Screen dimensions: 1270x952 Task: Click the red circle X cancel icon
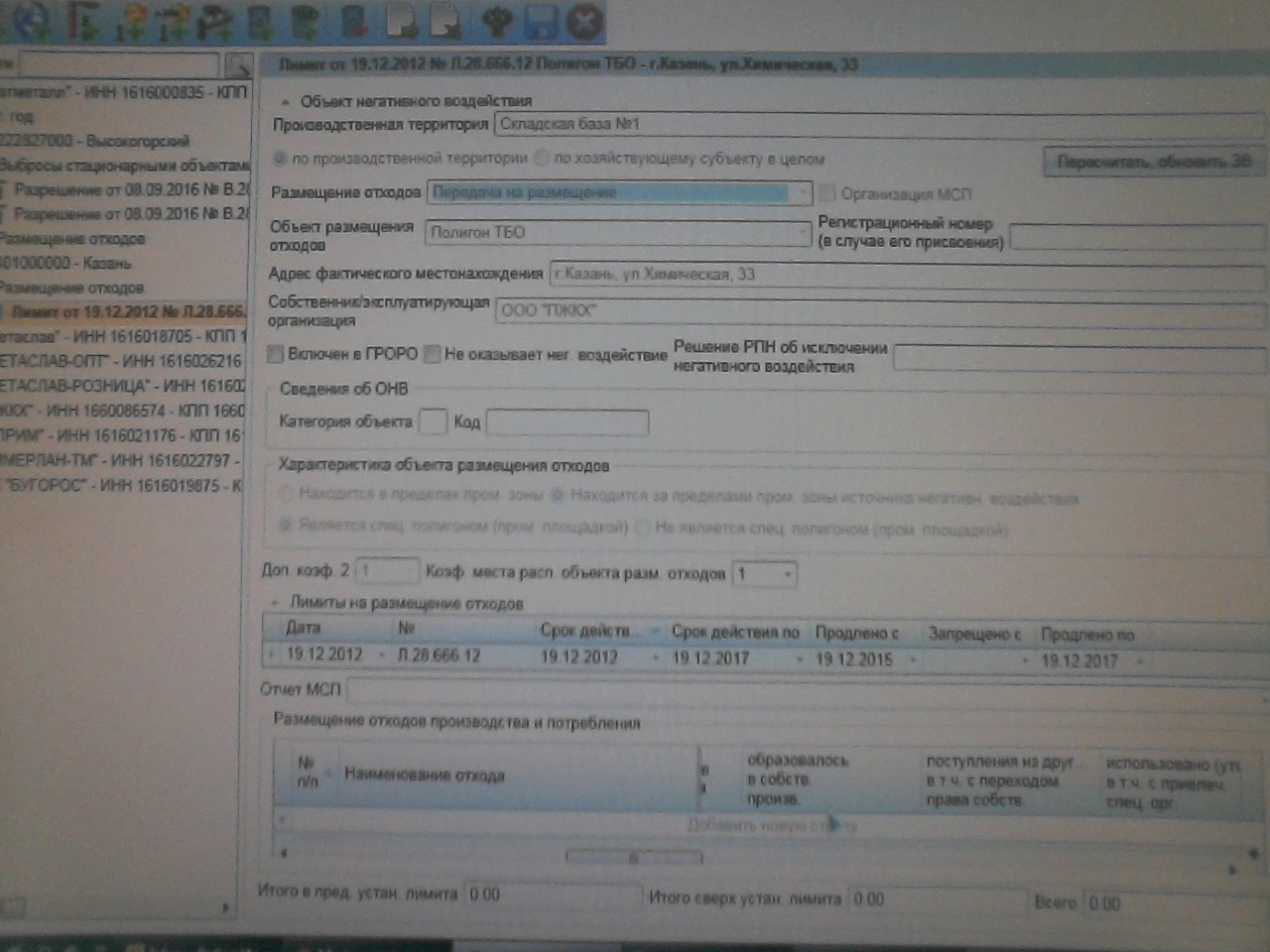585,21
